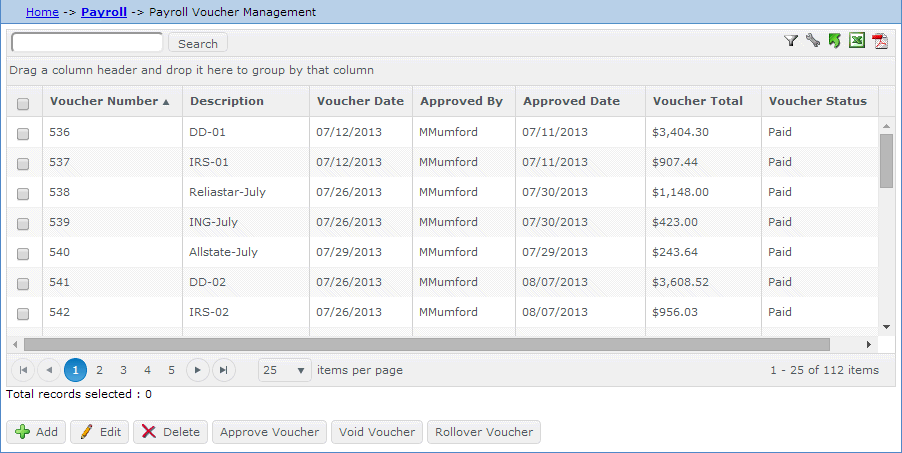Image resolution: width=902 pixels, height=453 pixels.
Task: Jump to last page arrow
Action: click(224, 370)
